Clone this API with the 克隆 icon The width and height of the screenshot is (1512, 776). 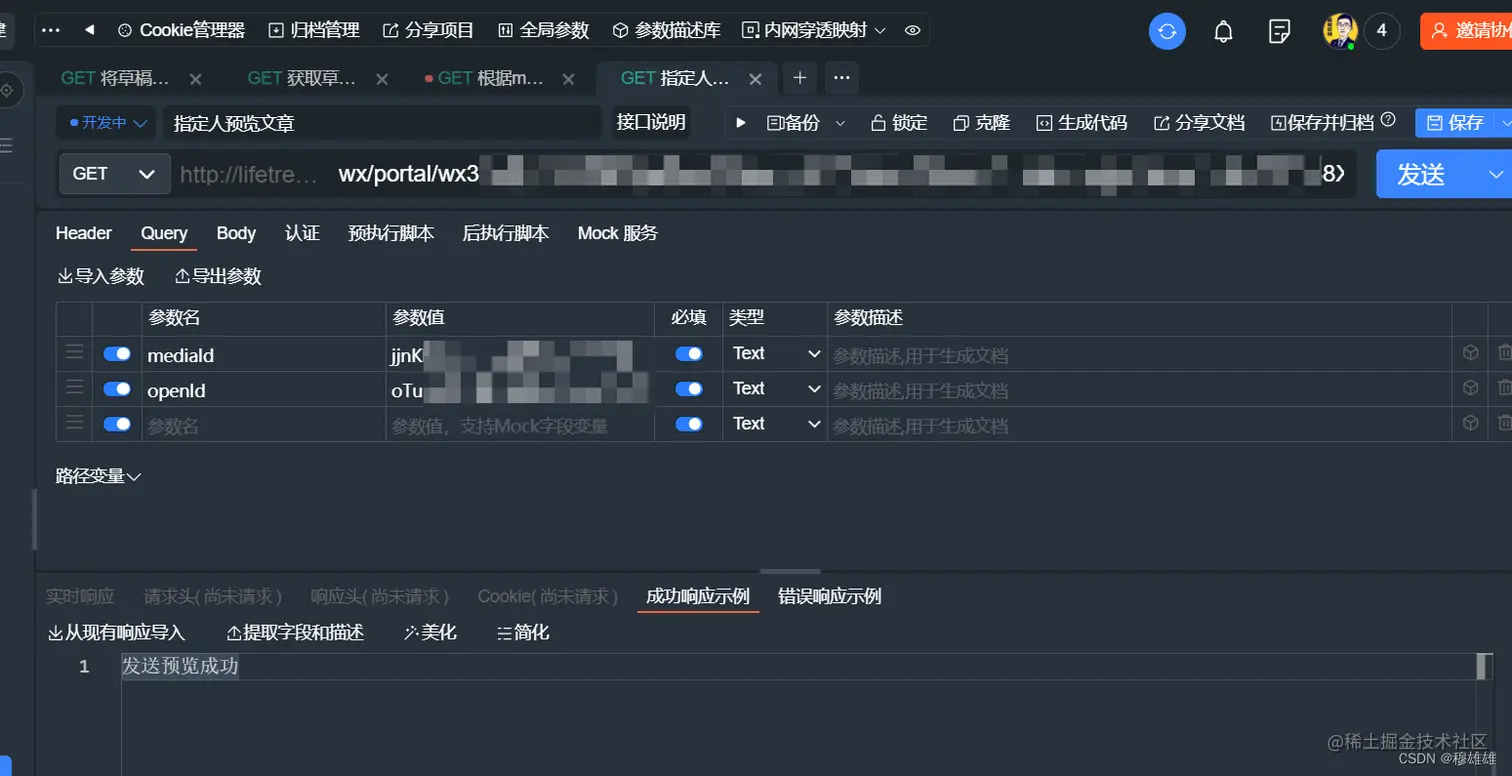point(981,124)
